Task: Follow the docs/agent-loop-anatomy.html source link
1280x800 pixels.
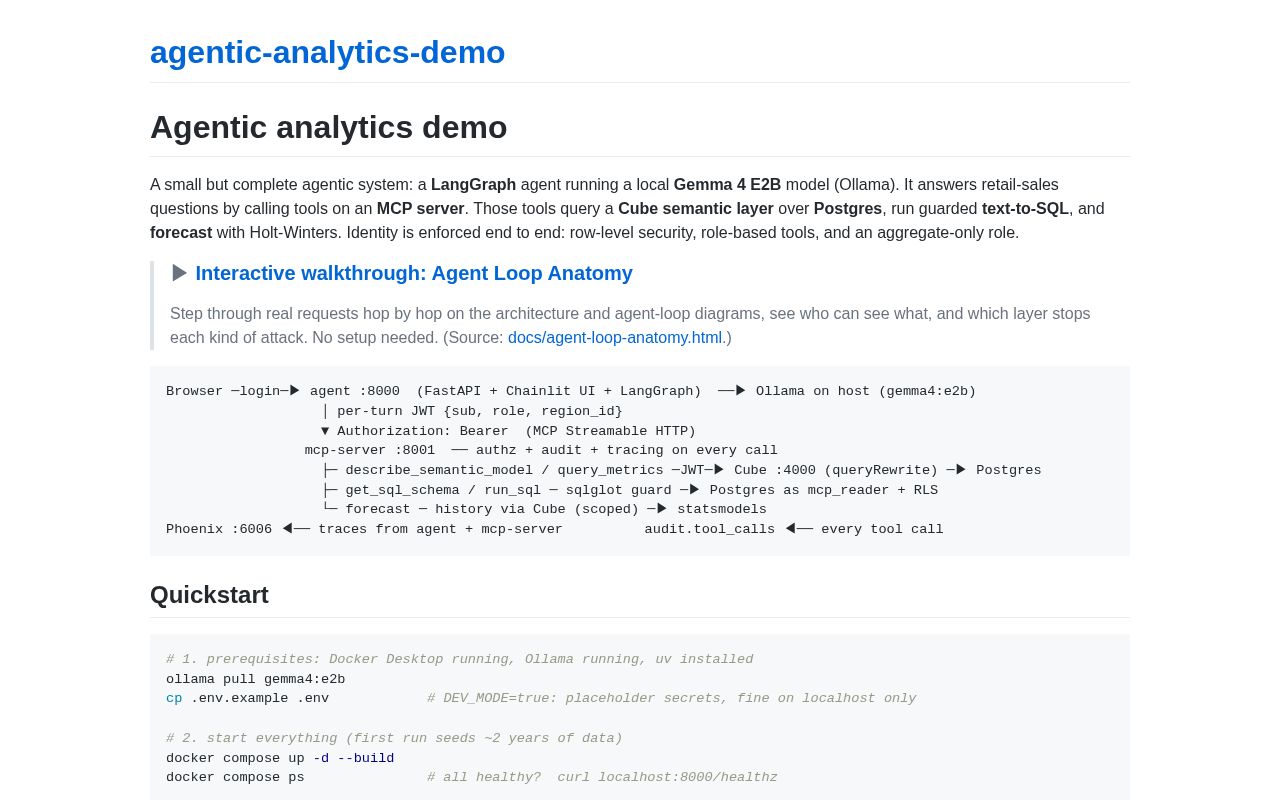Action: (x=615, y=338)
